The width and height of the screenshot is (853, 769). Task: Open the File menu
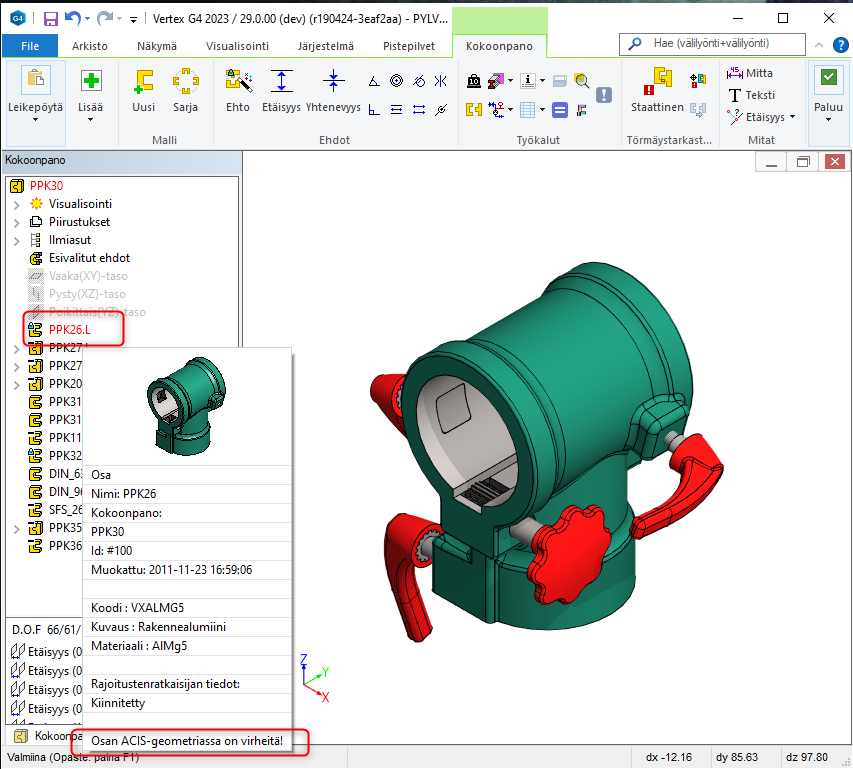click(x=30, y=46)
